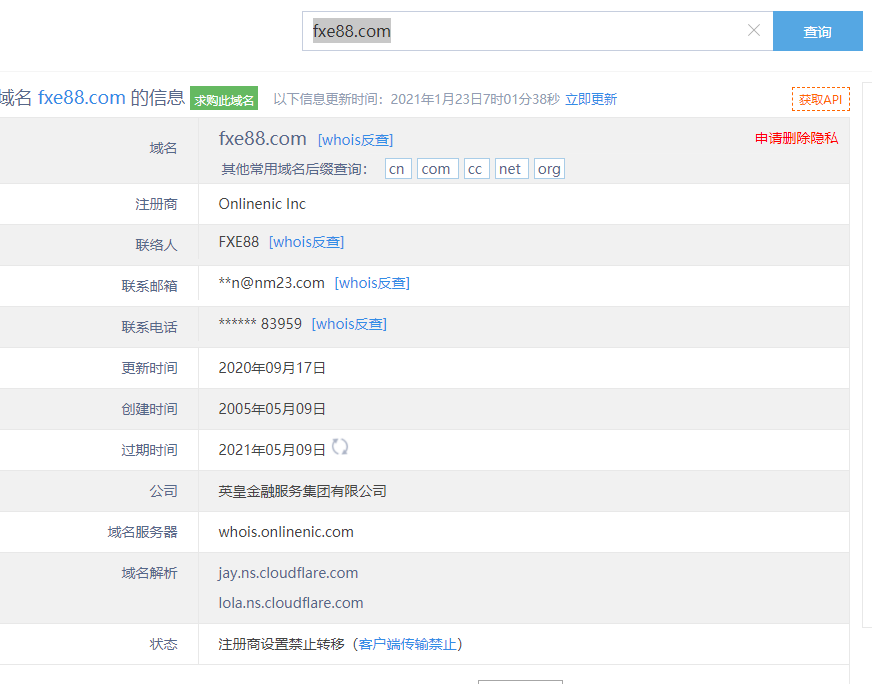This screenshot has width=872, height=684.
Task: Click the refresh spinner beside expiry date
Action: point(340,447)
